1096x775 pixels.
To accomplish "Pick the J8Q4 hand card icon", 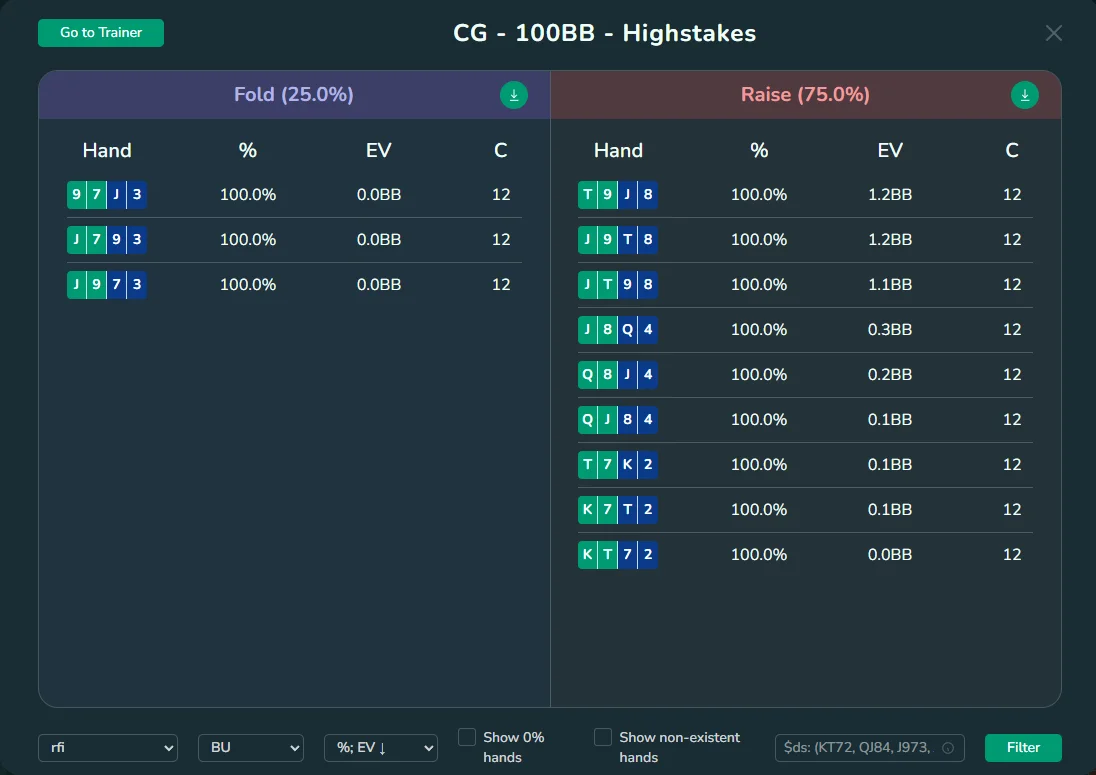I will [x=618, y=330].
